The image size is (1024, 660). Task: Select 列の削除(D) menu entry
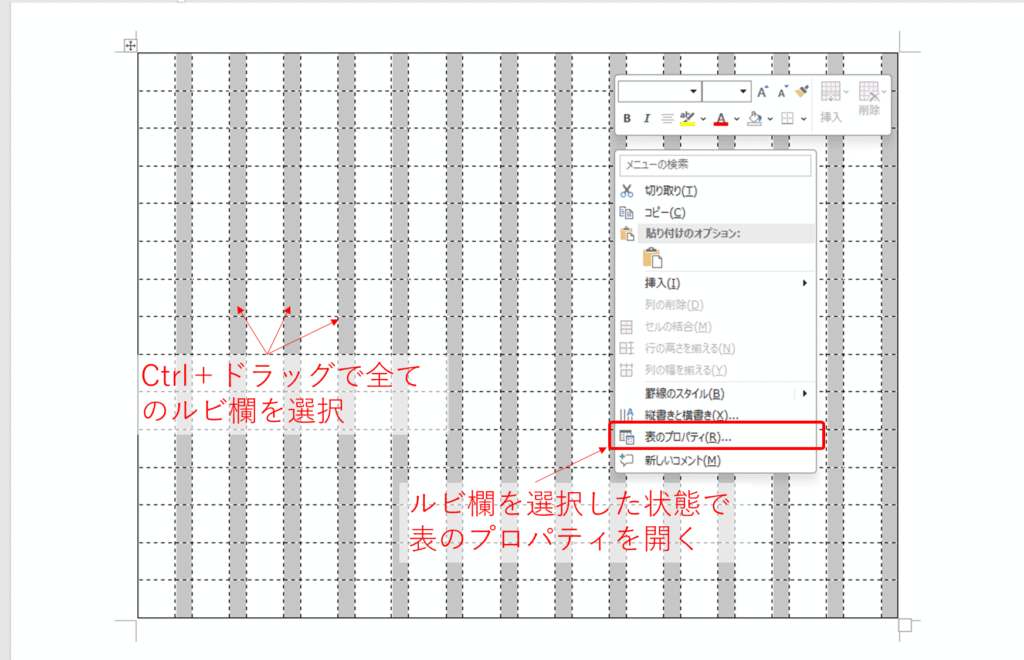pos(716,305)
